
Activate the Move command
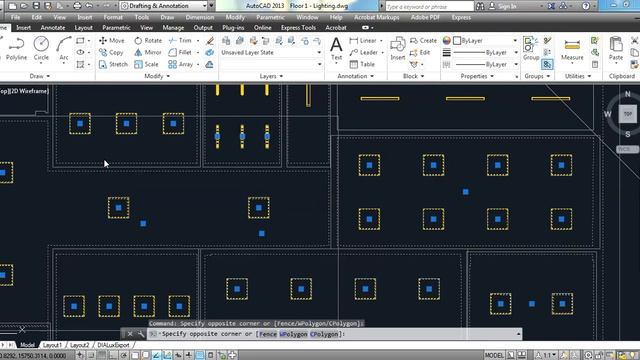pos(112,40)
